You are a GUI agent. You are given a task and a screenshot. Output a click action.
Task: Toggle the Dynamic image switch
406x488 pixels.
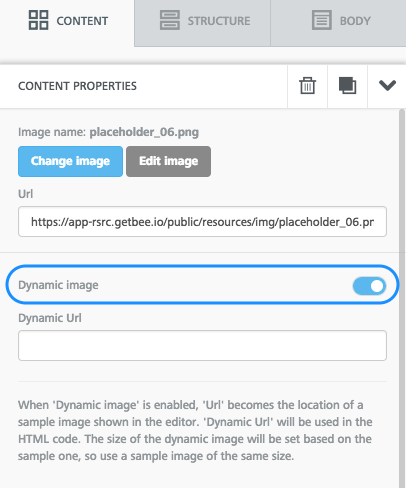tap(369, 286)
